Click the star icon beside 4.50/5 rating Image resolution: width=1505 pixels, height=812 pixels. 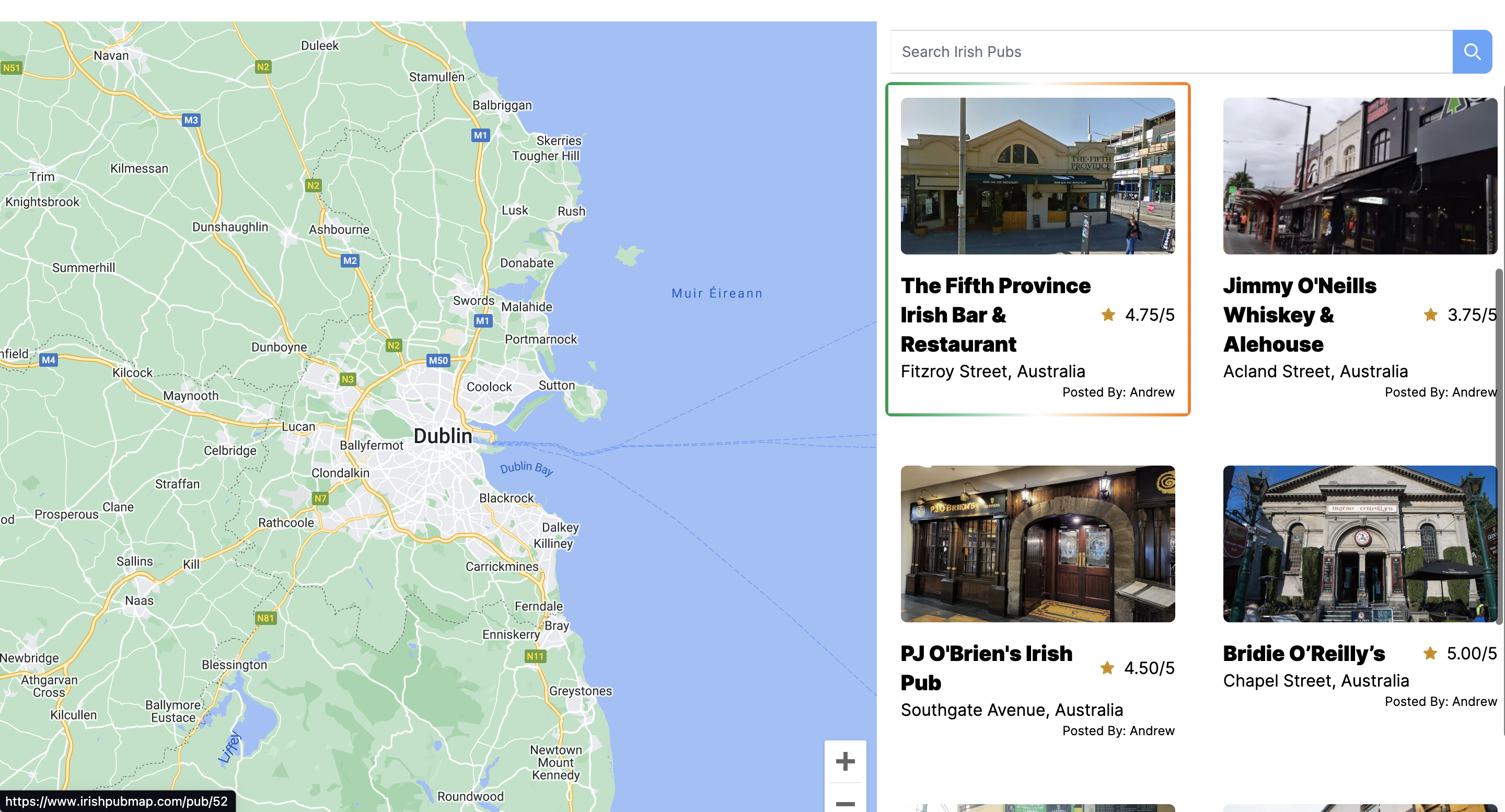click(1107, 668)
